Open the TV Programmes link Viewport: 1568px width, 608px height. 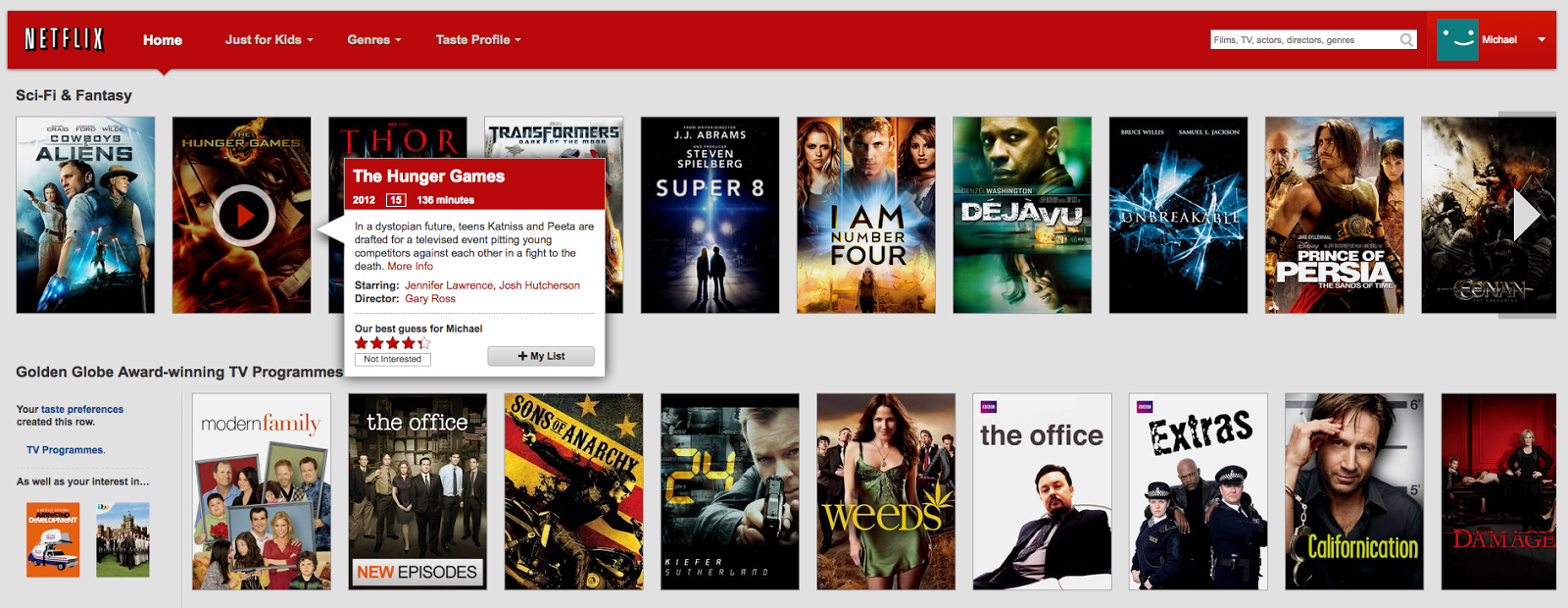[65, 450]
